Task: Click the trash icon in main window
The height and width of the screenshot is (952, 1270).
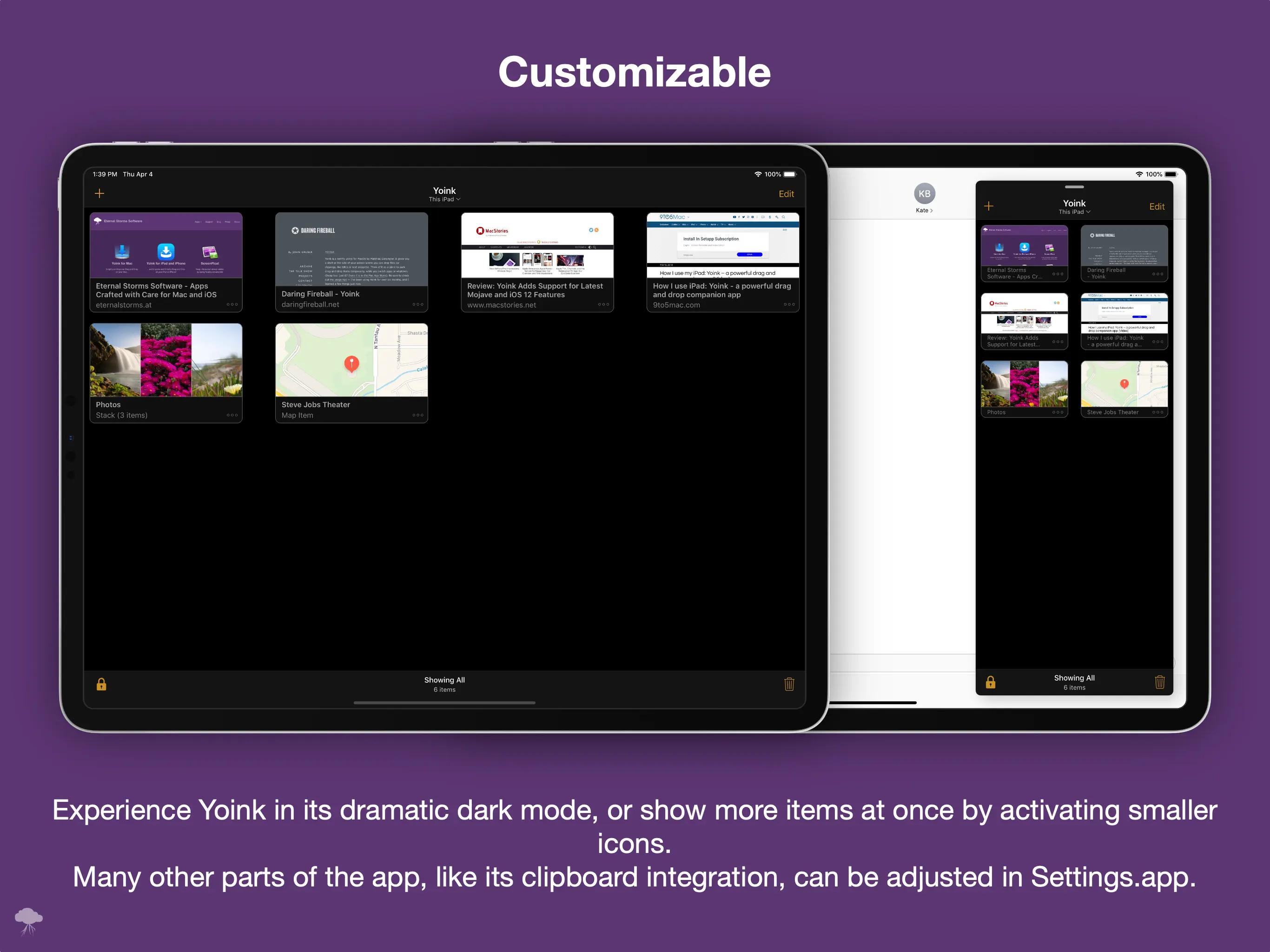Action: [789, 684]
